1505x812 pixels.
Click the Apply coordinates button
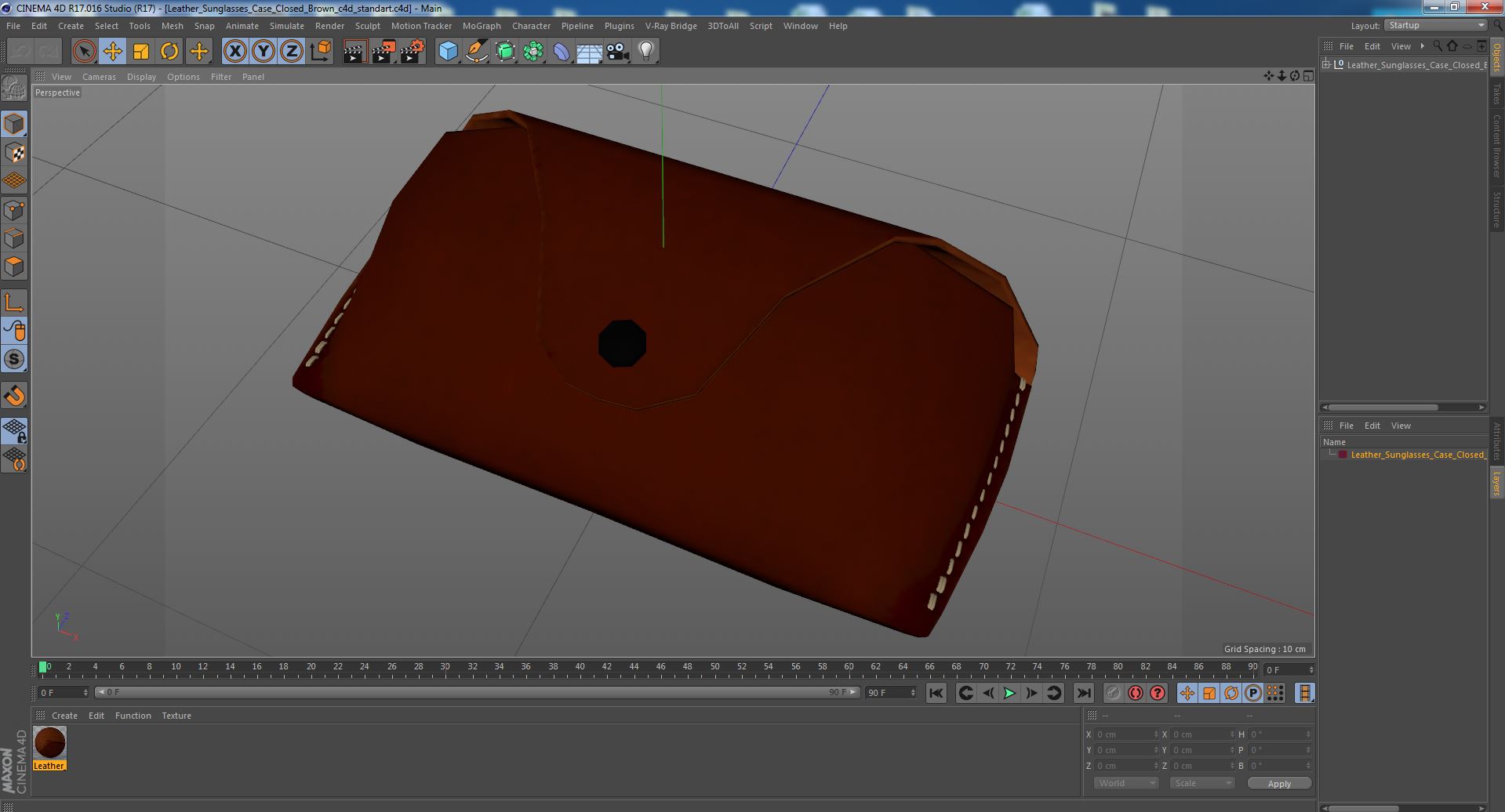pos(1279,783)
